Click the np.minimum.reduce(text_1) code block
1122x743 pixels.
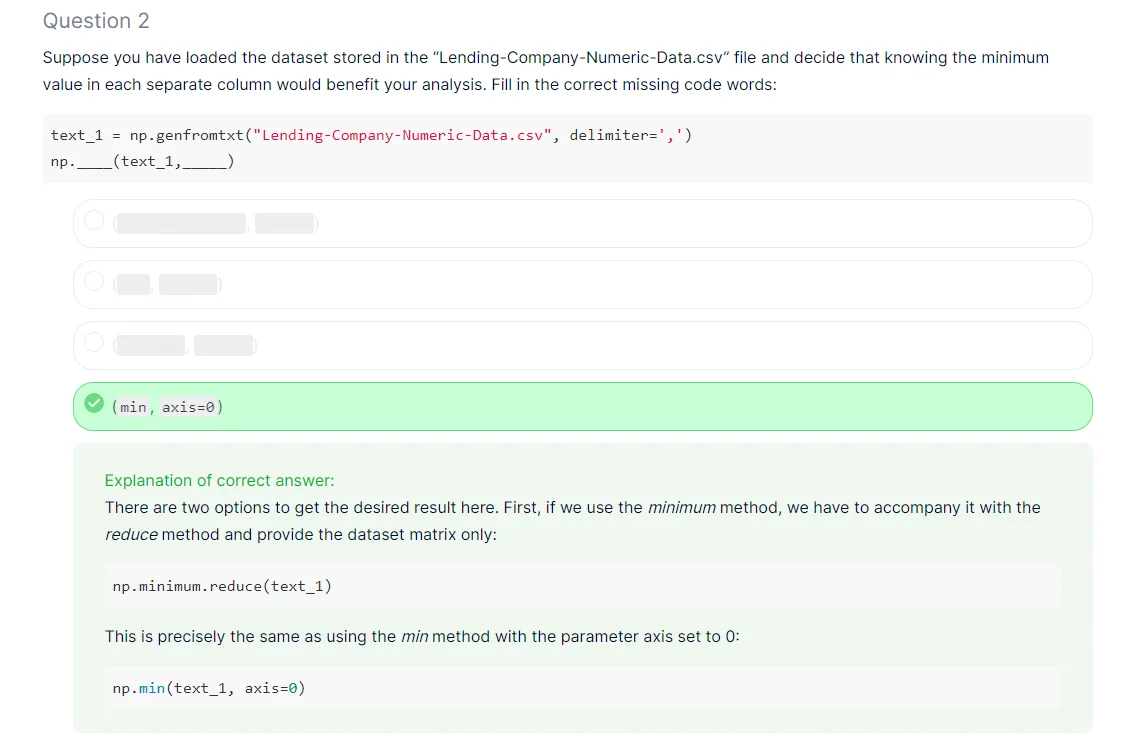point(222,586)
